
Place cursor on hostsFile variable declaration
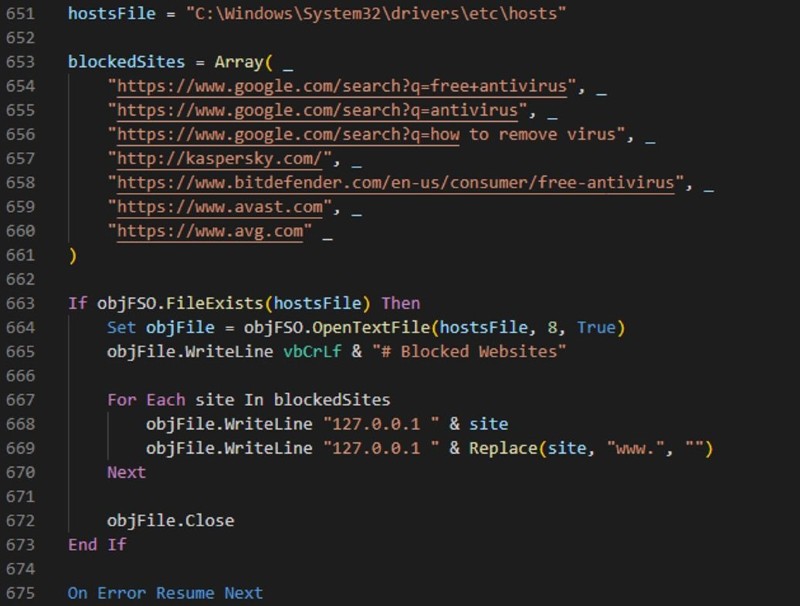tap(112, 13)
